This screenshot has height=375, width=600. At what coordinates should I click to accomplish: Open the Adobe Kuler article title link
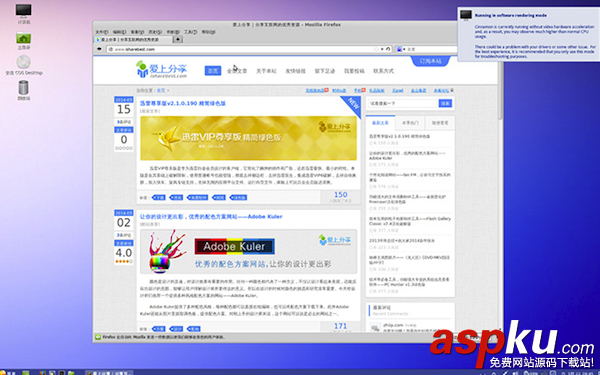click(211, 217)
